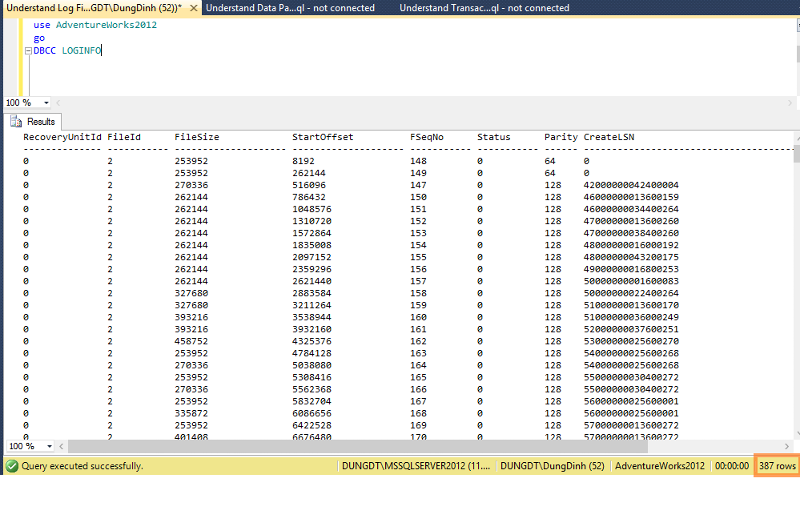
Task: Click the results horizontal scrollbar thumb
Action: (358, 447)
